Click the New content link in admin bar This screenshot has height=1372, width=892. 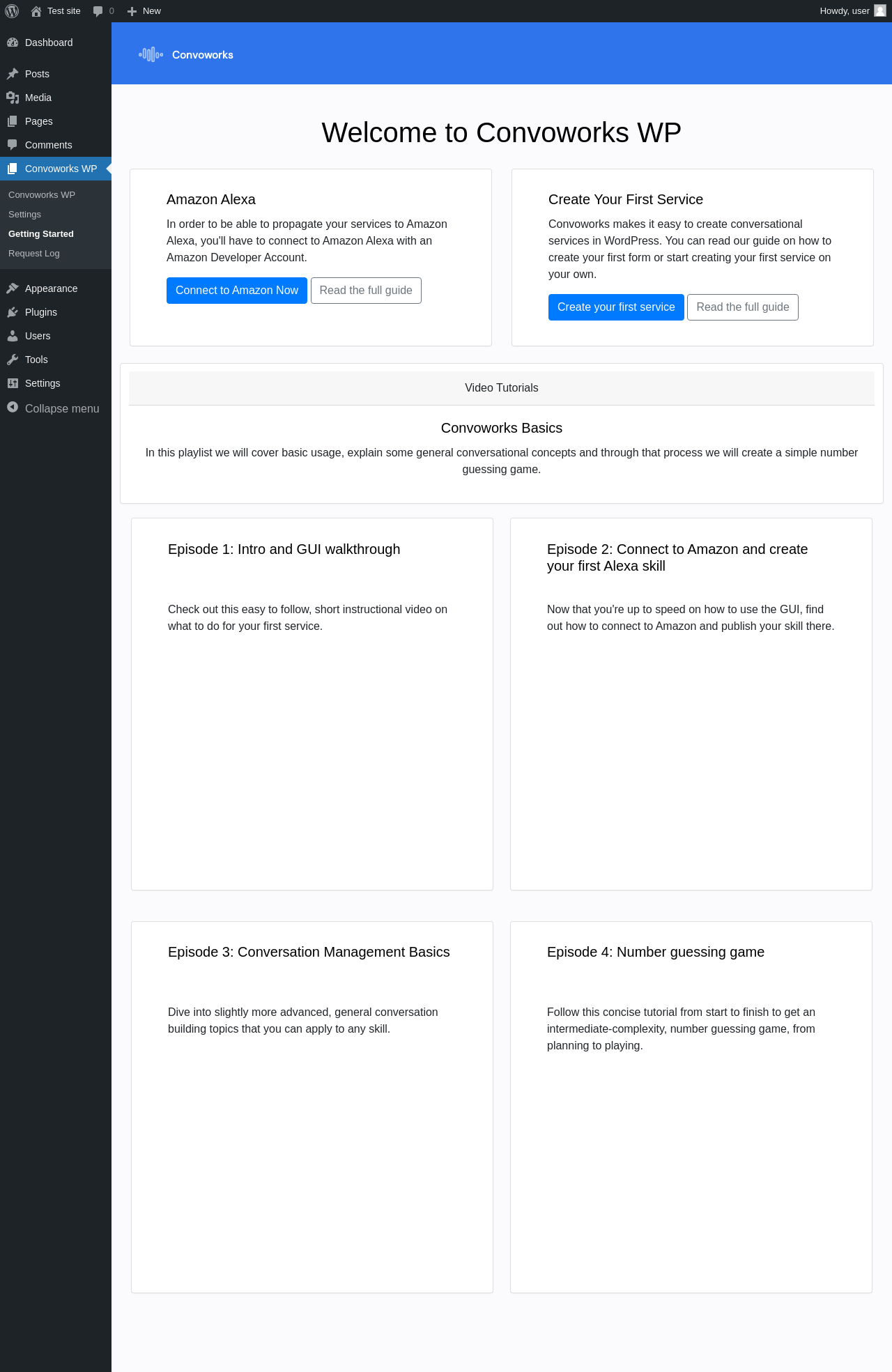[144, 11]
